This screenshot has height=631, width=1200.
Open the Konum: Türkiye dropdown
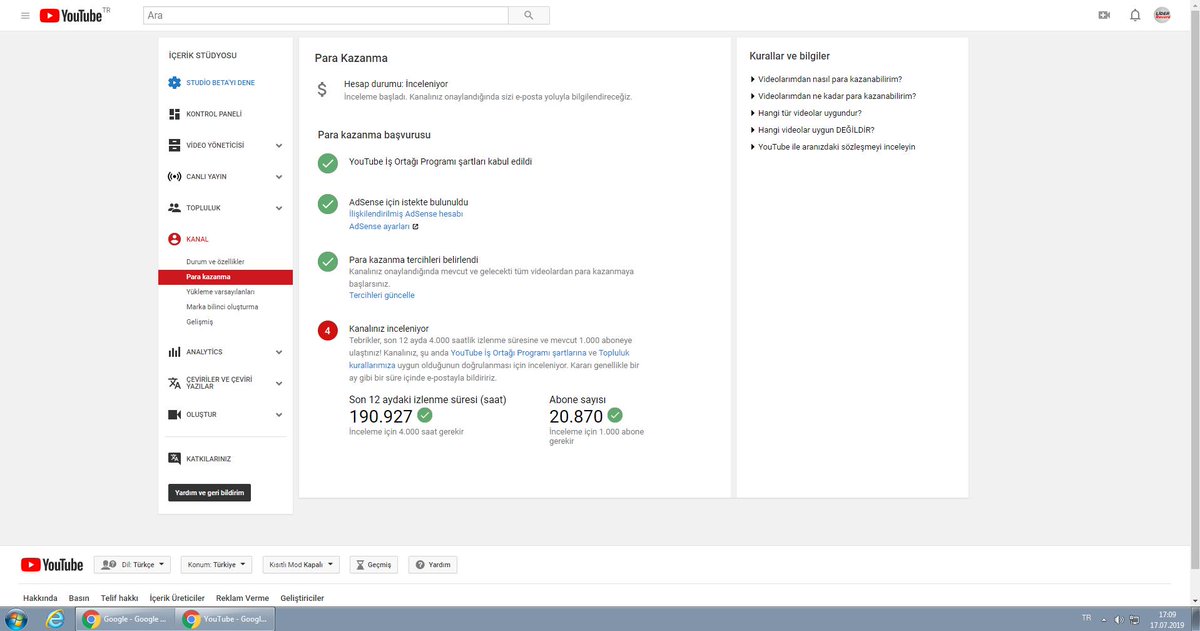(x=216, y=565)
